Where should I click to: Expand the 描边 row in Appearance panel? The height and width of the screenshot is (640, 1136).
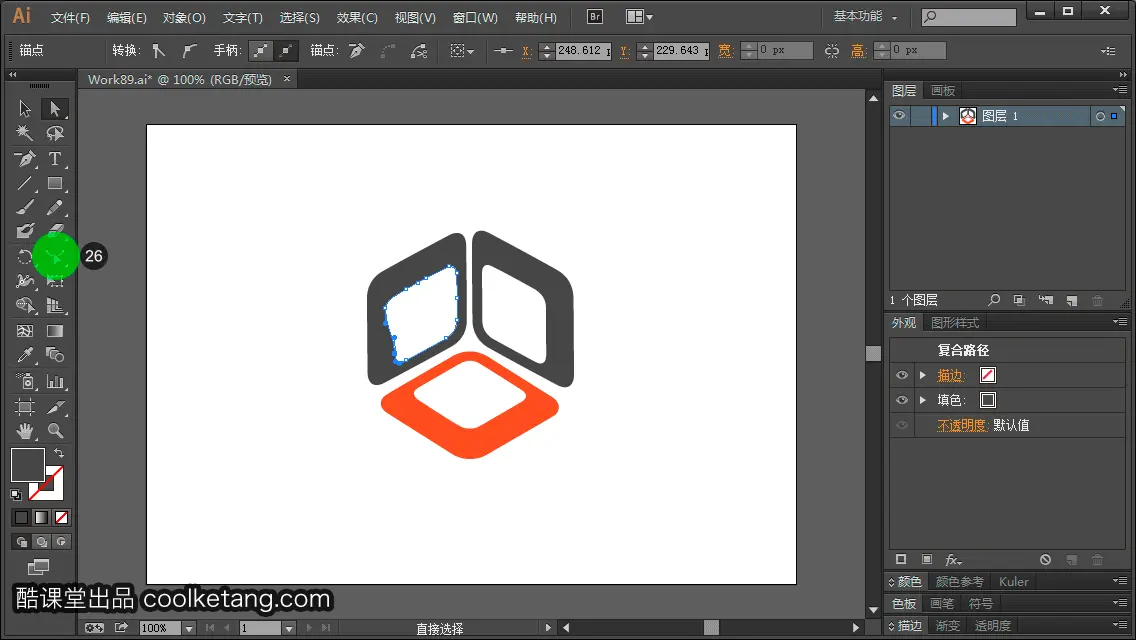[x=923, y=375]
